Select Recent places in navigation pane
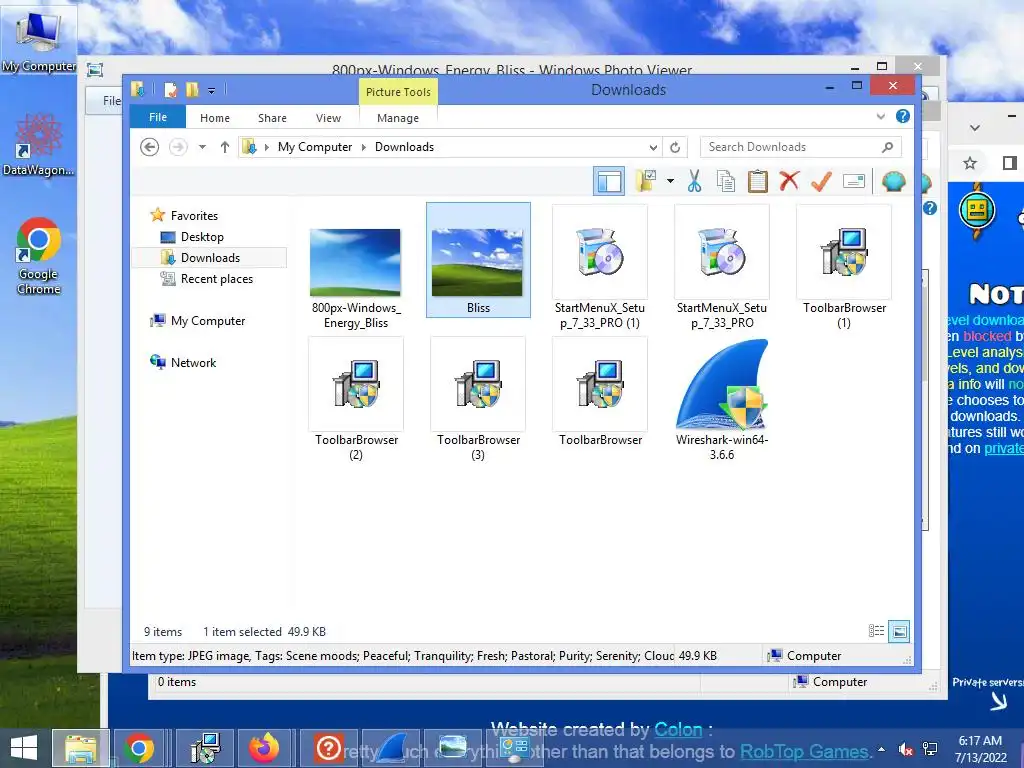The image size is (1024, 768). click(216, 279)
